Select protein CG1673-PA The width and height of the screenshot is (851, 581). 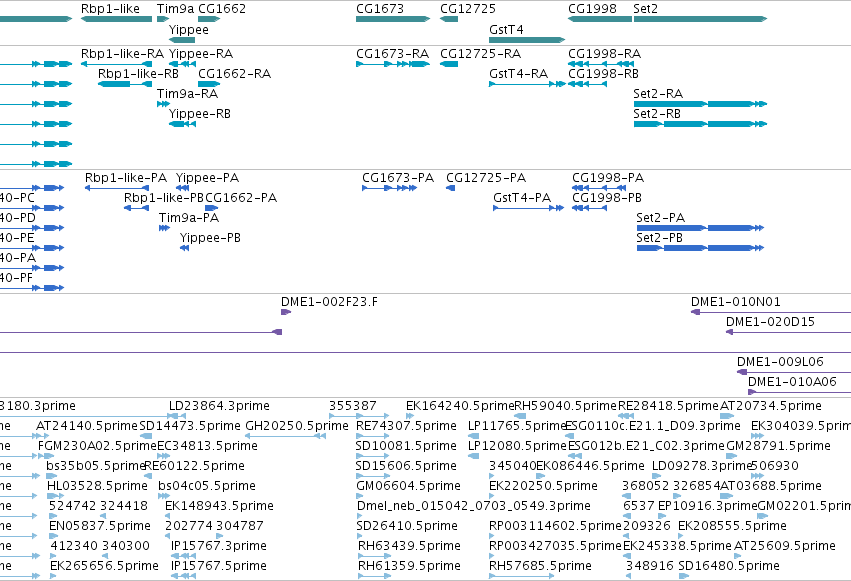pyautogui.click(x=389, y=188)
